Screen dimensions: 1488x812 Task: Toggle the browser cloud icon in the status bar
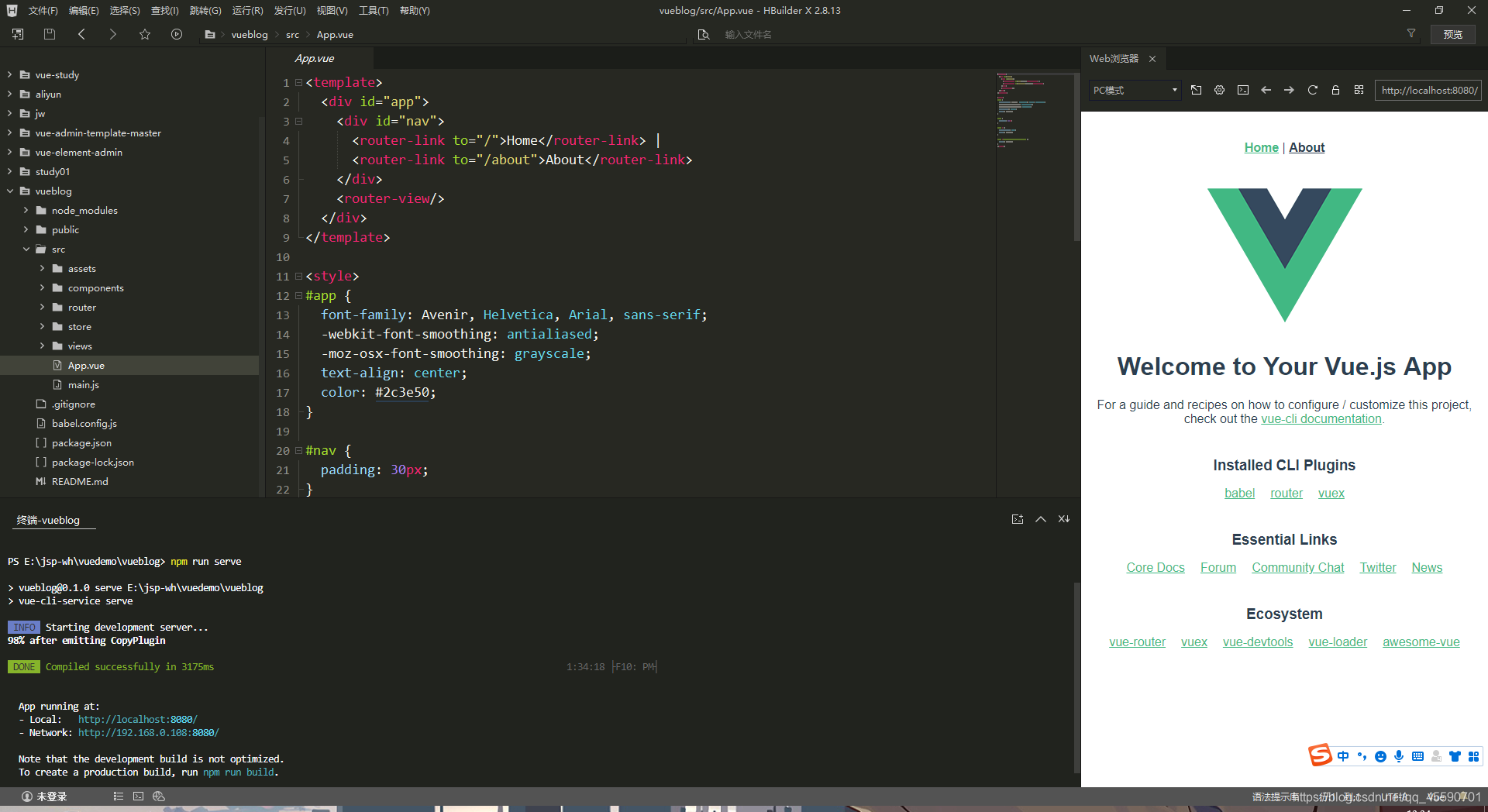(159, 797)
